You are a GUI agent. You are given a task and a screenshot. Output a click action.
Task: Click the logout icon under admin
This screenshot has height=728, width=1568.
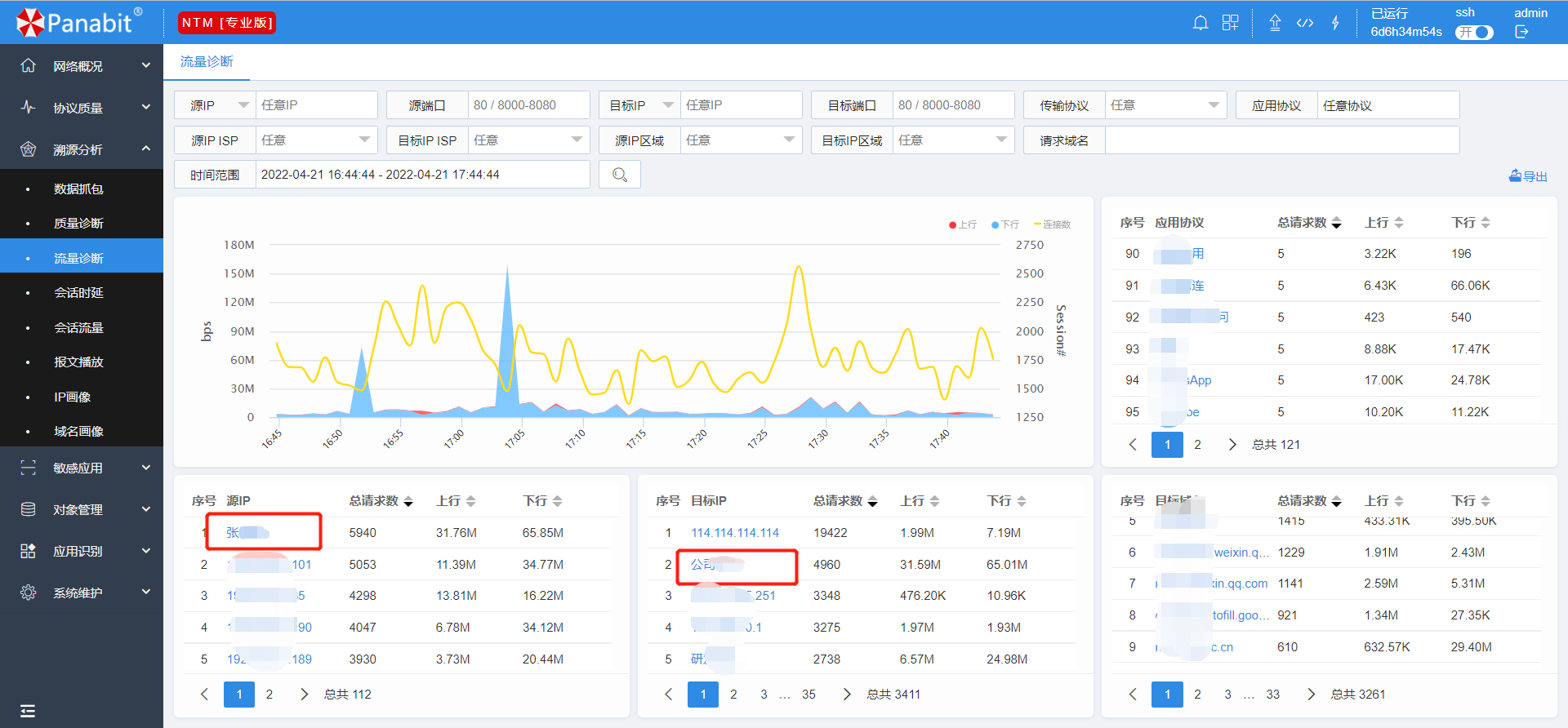[x=1521, y=32]
